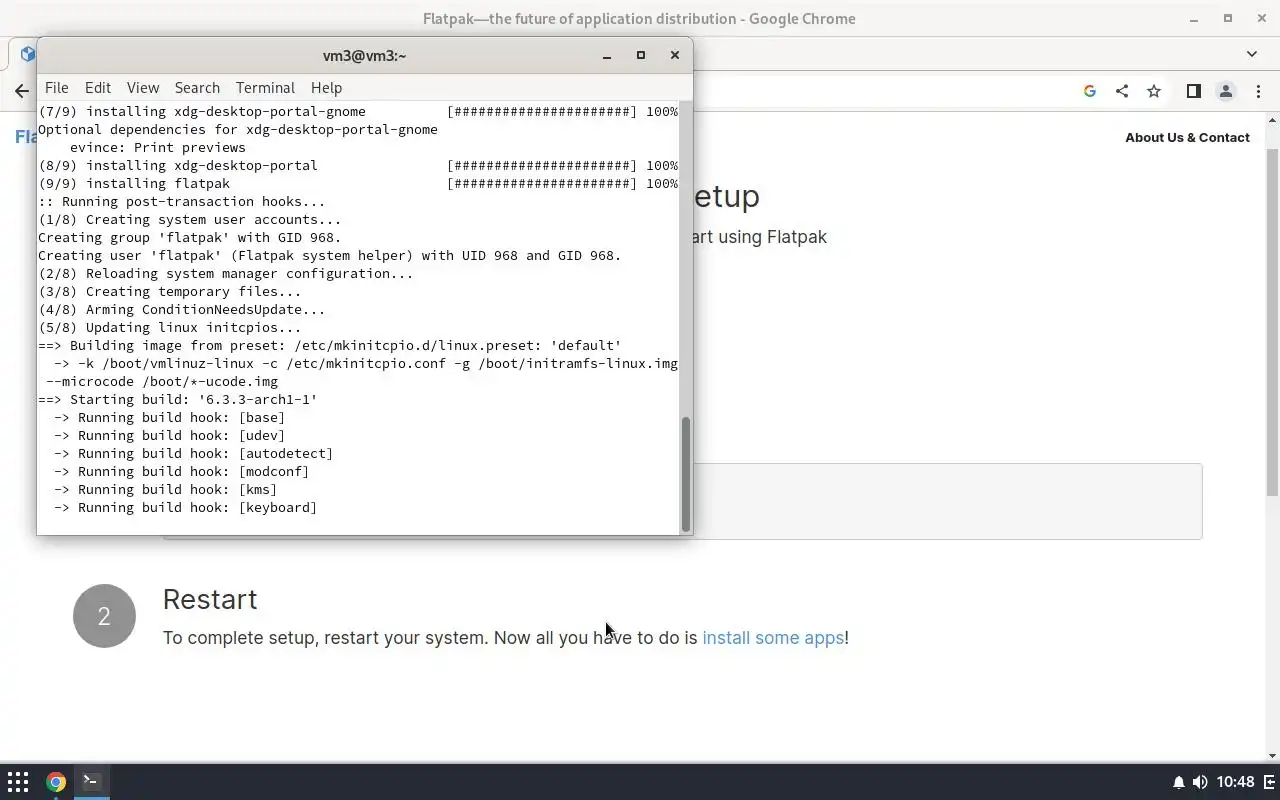Viewport: 1280px width, 800px height.
Task: Open the Search menu in terminal
Action: pyautogui.click(x=197, y=88)
